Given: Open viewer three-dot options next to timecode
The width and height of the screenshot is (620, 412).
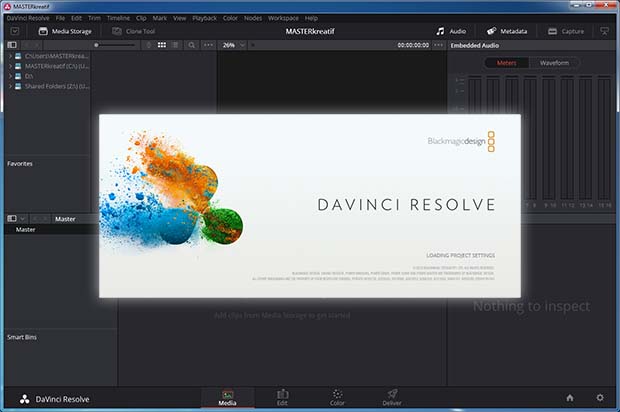Looking at the screenshot, I should 439,45.
